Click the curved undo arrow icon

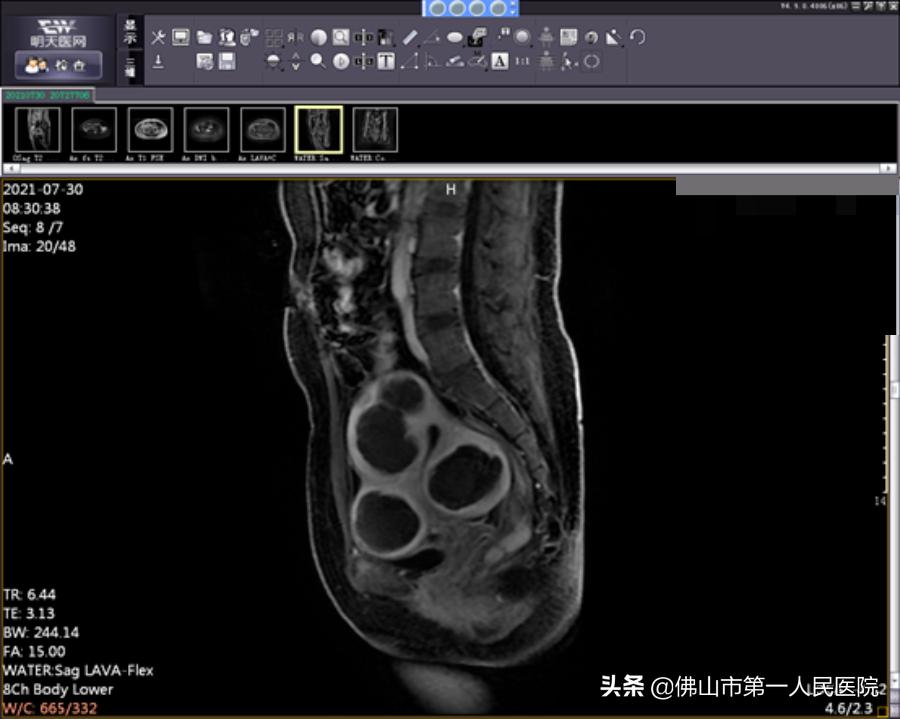(x=637, y=37)
